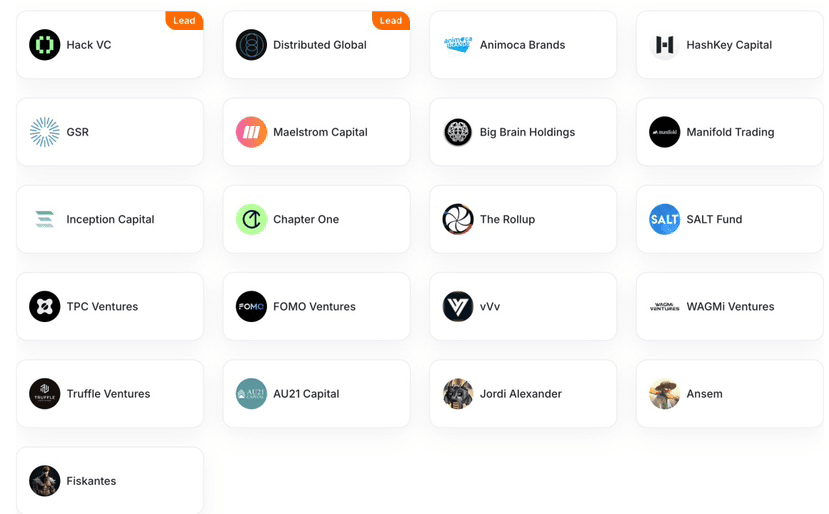Click the Jordi Alexander avatar picture
829x514 pixels.
click(x=458, y=394)
